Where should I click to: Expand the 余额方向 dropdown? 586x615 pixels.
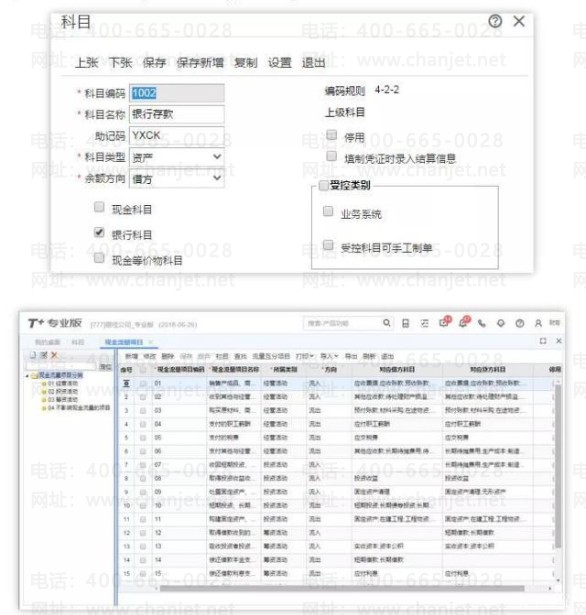[177, 178]
